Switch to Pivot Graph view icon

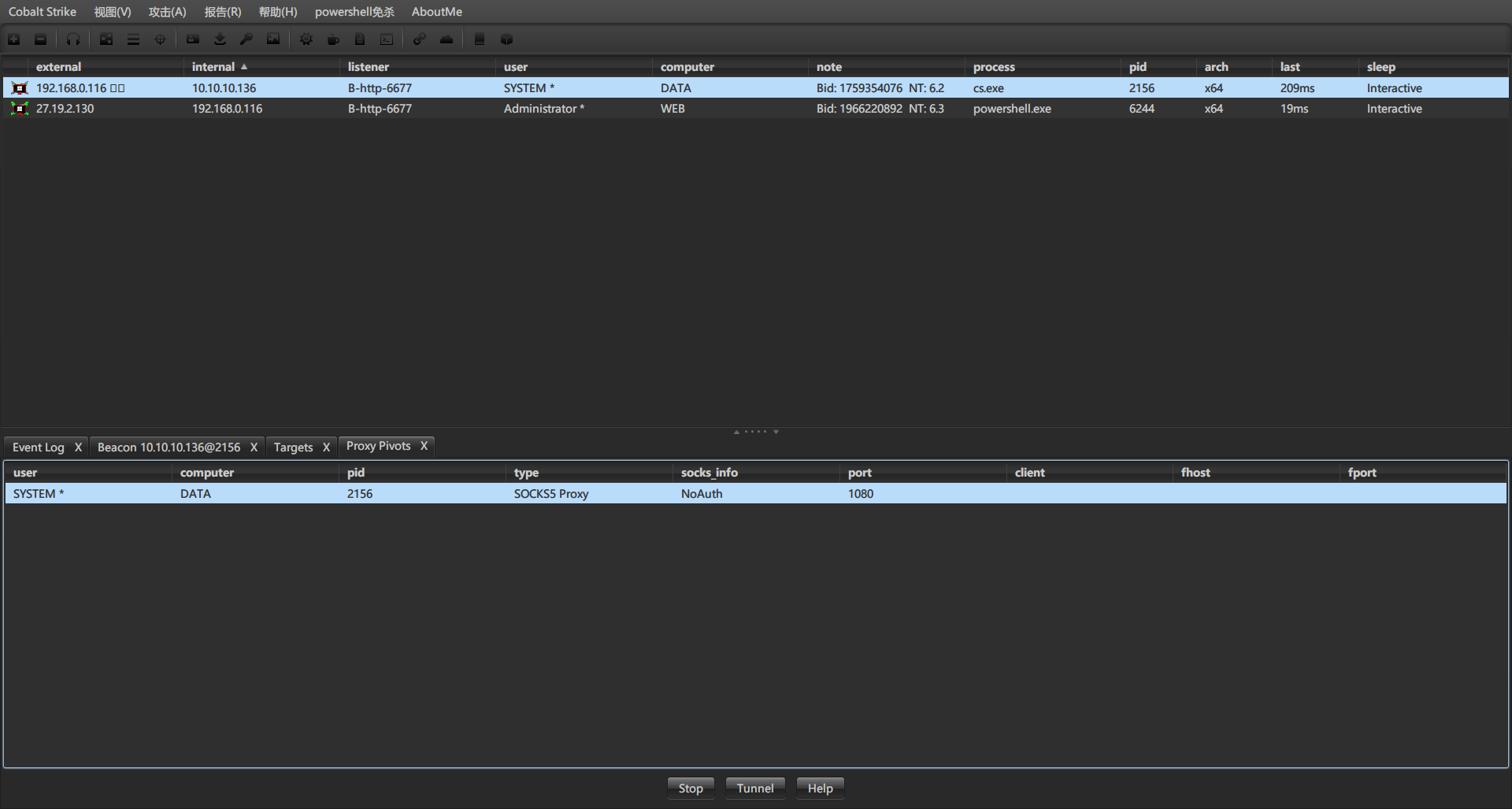106,39
